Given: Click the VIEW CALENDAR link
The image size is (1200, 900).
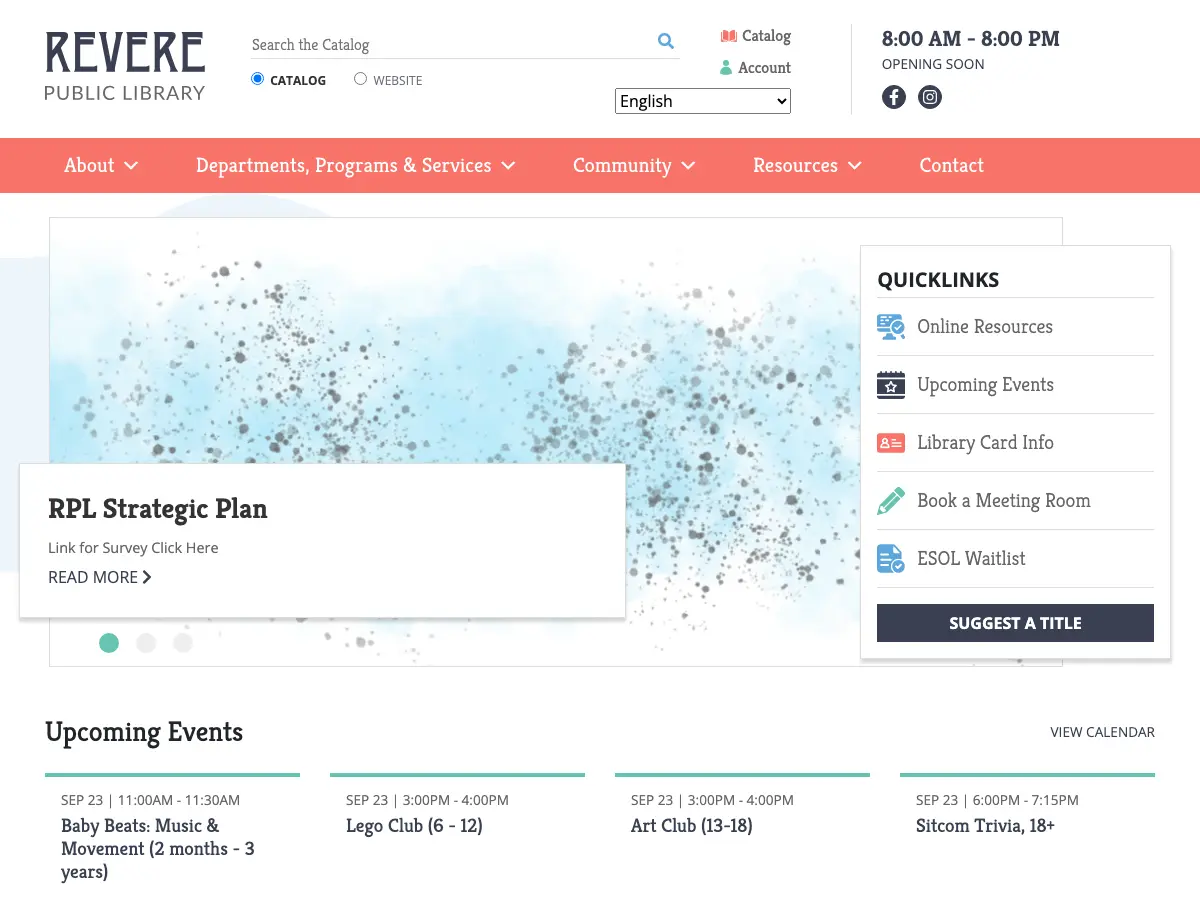Looking at the screenshot, I should 1102,732.
